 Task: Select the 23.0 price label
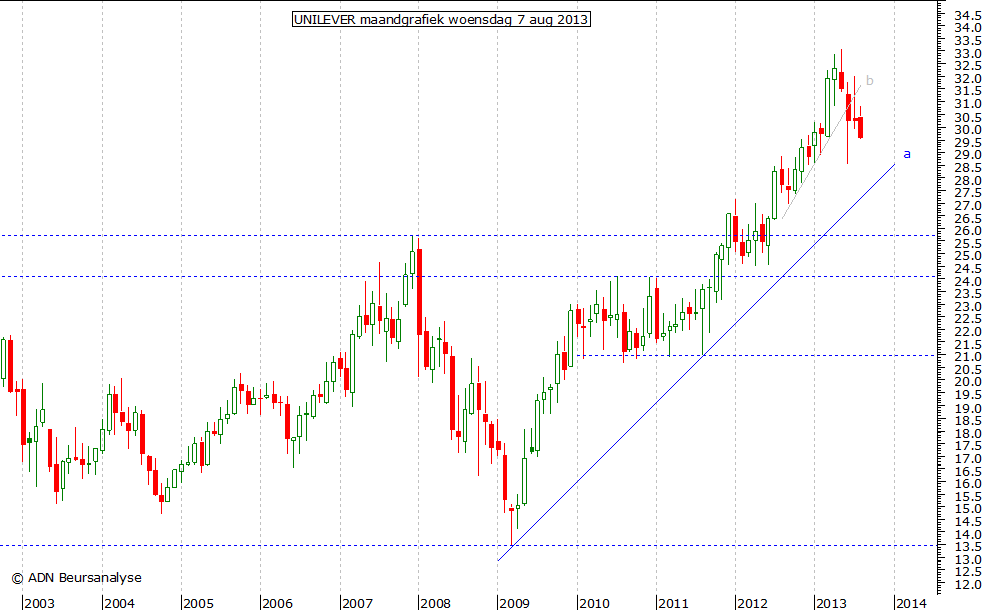click(967, 307)
